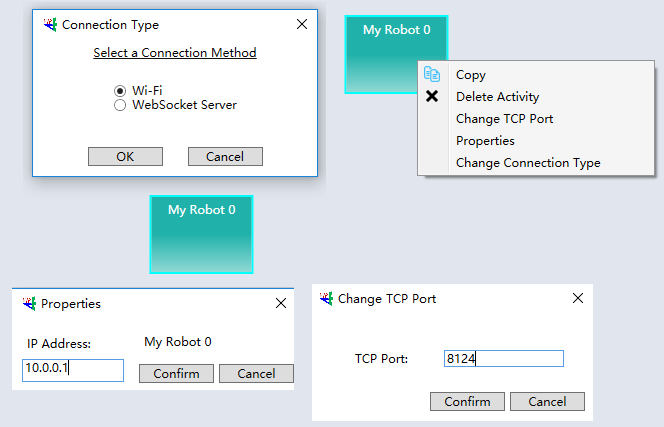
Task: Close the Change TCP Port dialog
Action: pos(578,298)
